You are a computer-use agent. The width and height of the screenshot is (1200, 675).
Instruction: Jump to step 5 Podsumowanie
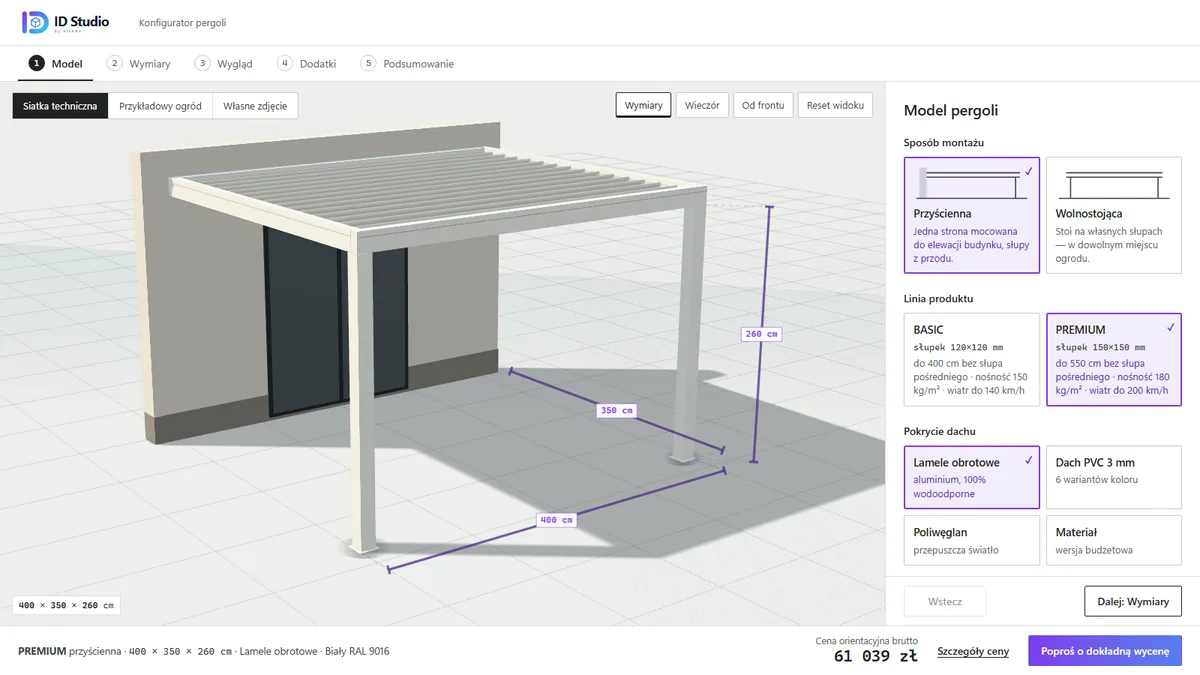407,63
